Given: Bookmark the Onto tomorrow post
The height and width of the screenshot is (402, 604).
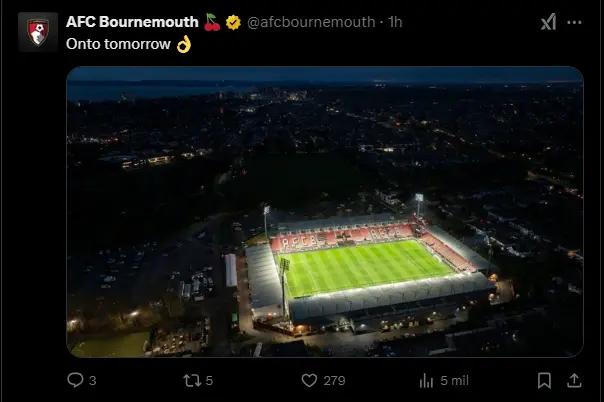Looking at the screenshot, I should click(544, 380).
